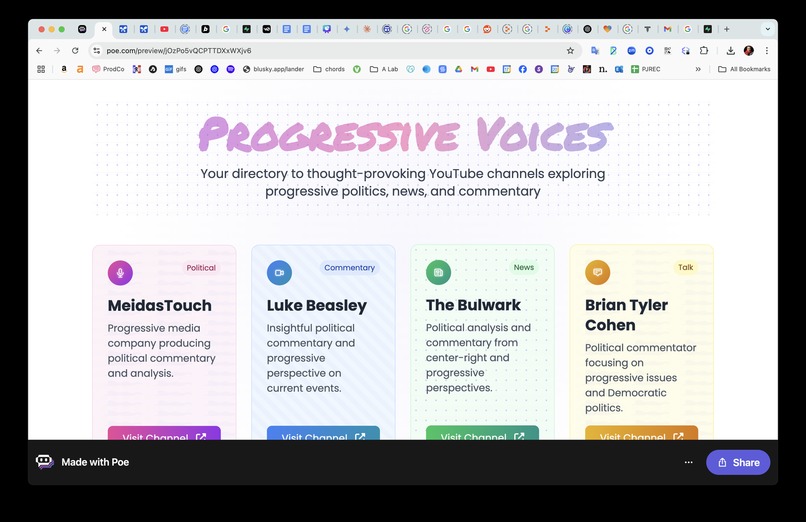Image resolution: width=806 pixels, height=522 pixels.
Task: Open the Chrome downloads icon
Action: pyautogui.click(x=730, y=50)
